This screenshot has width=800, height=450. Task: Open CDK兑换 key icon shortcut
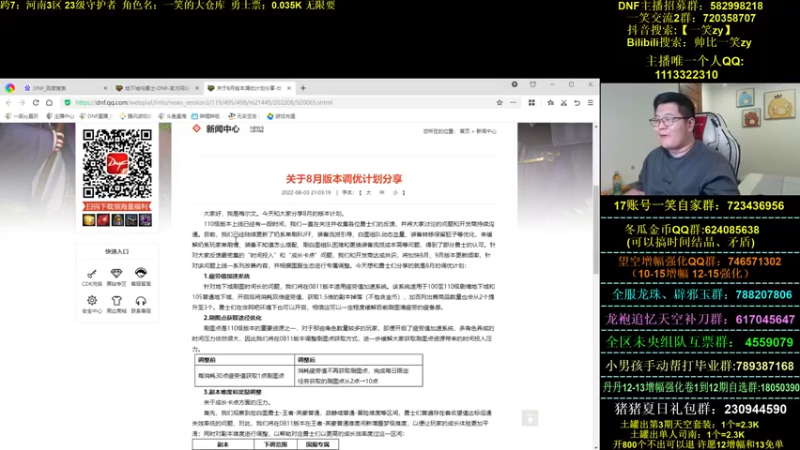92,277
